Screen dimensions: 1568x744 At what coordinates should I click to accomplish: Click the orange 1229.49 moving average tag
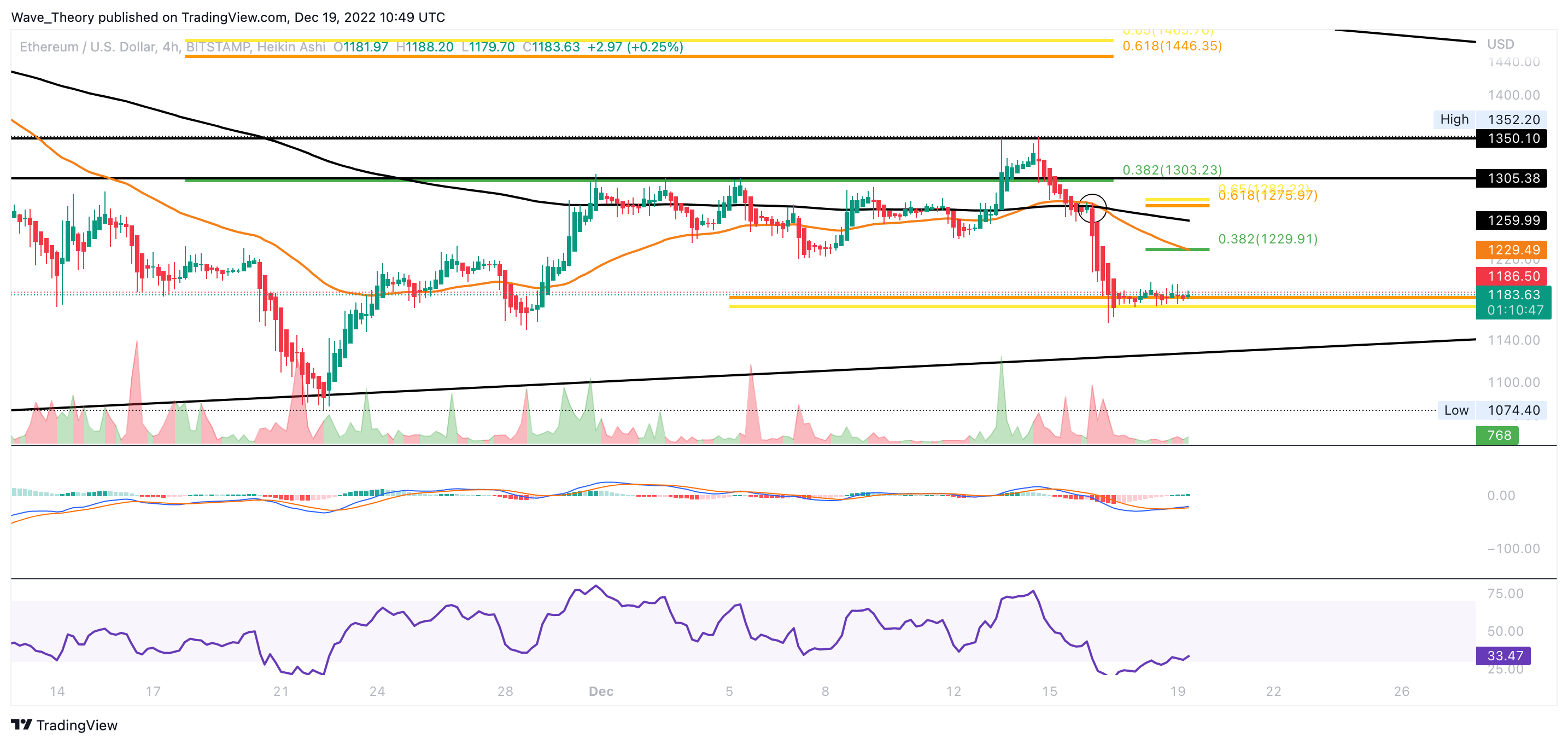pos(1511,249)
